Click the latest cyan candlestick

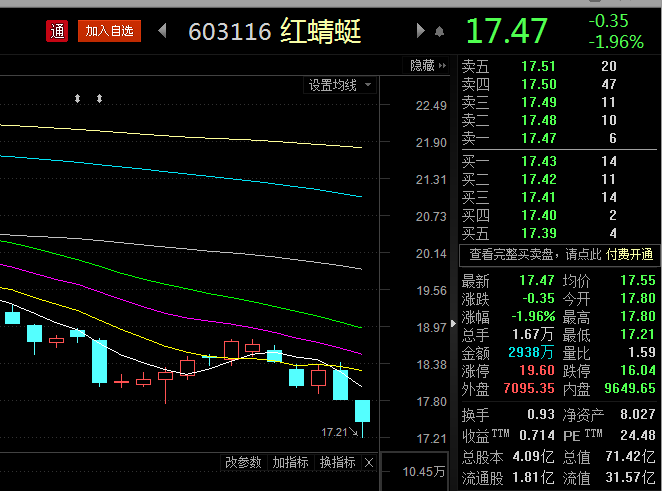click(x=362, y=411)
